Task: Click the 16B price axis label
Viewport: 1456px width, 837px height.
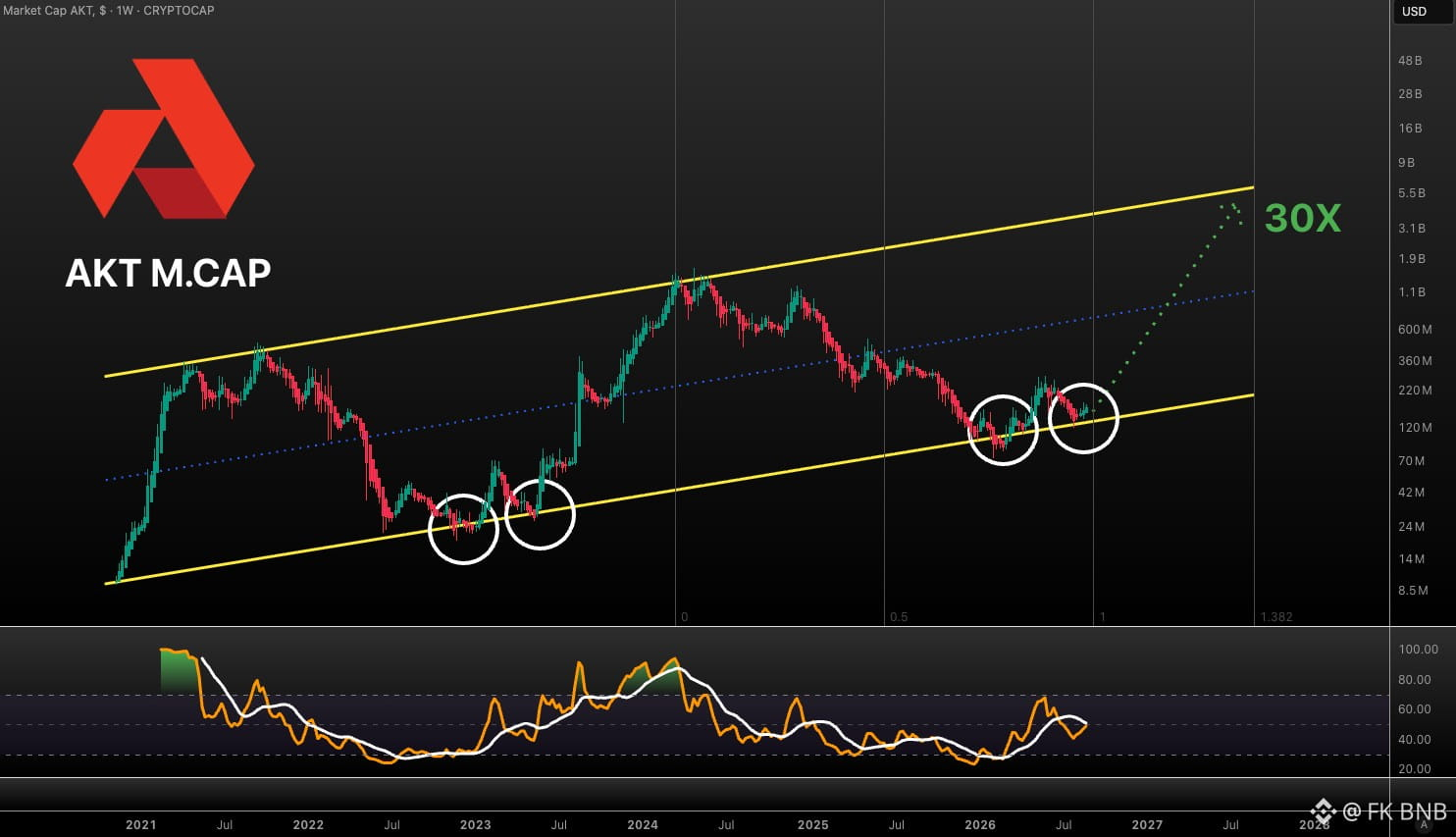Action: pos(1410,129)
